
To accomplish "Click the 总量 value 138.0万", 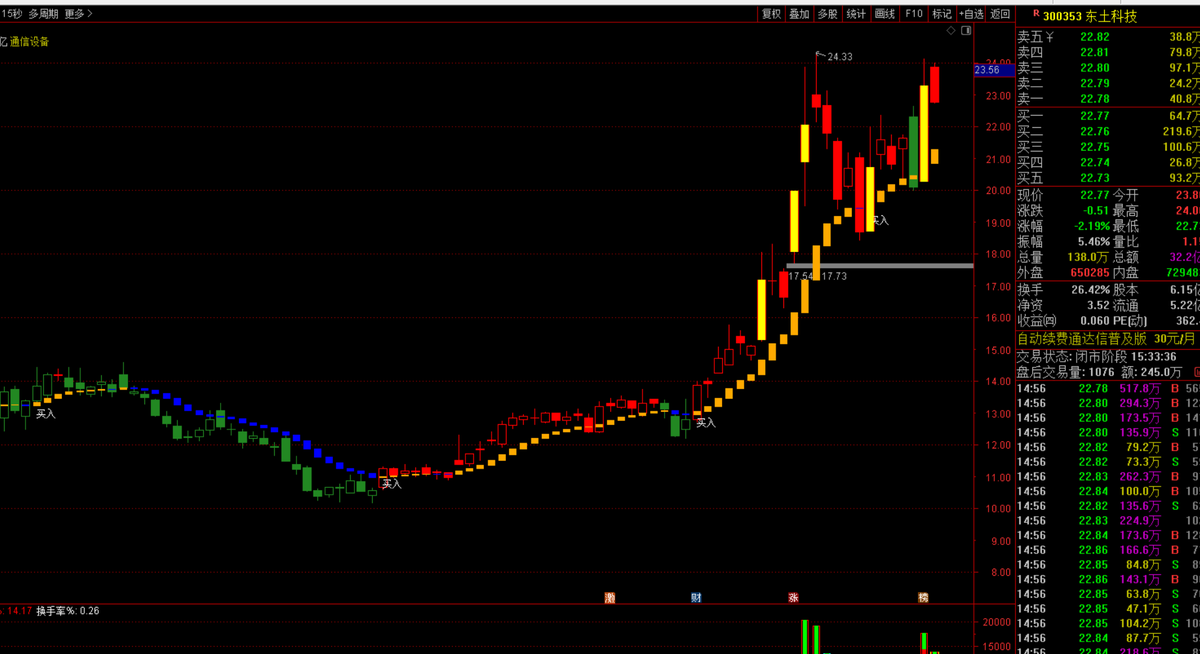I will (1090, 257).
